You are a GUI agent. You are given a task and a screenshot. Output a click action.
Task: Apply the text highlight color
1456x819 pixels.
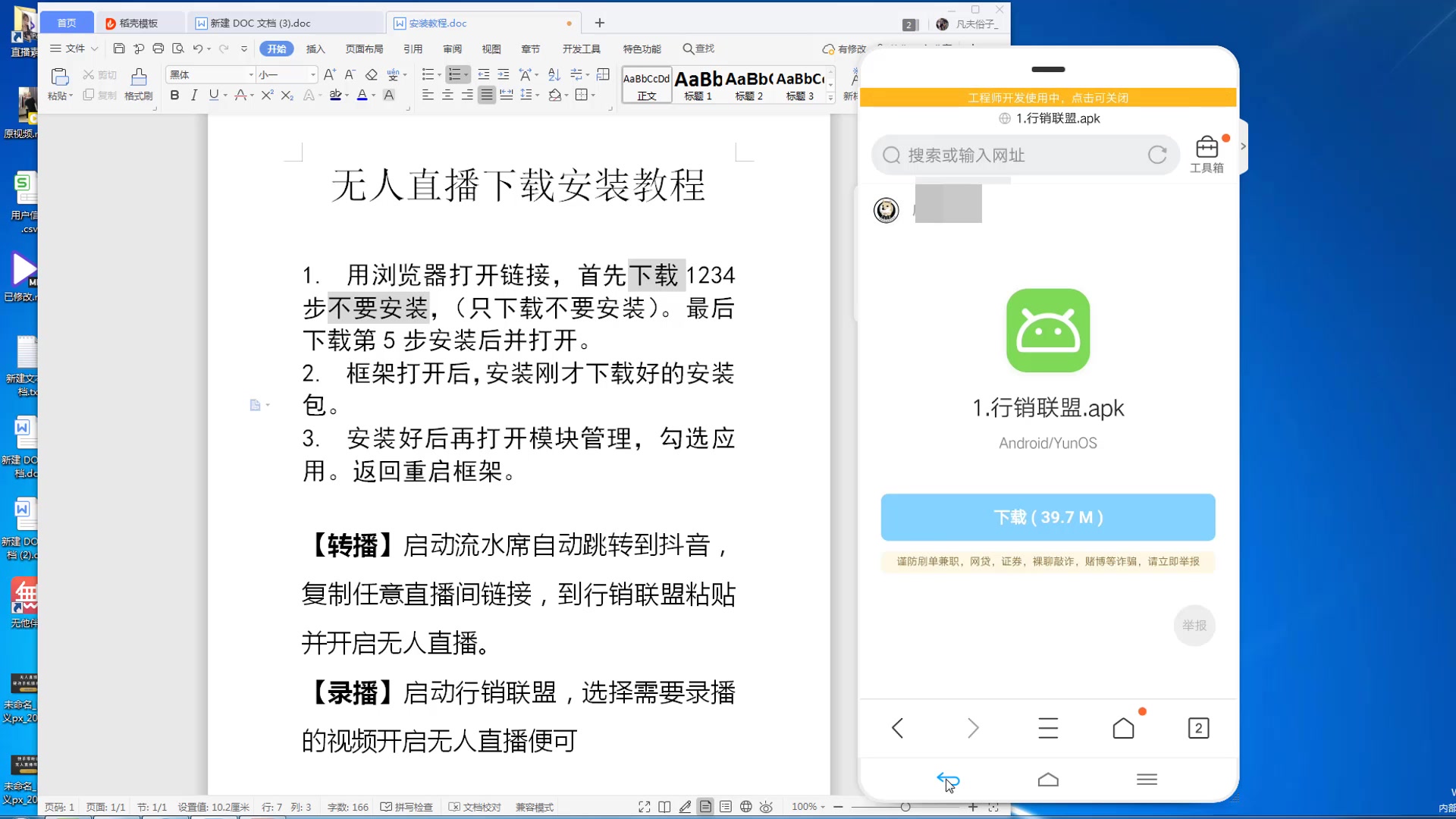[335, 95]
